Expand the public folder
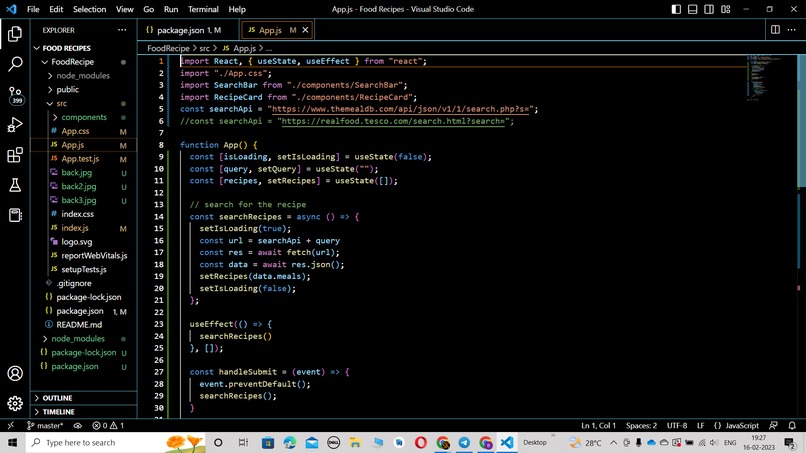This screenshot has height=453, width=806. coord(67,89)
